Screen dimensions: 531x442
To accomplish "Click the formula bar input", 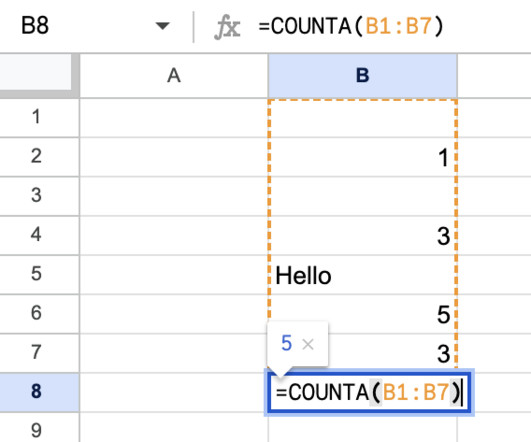I will click(393, 26).
